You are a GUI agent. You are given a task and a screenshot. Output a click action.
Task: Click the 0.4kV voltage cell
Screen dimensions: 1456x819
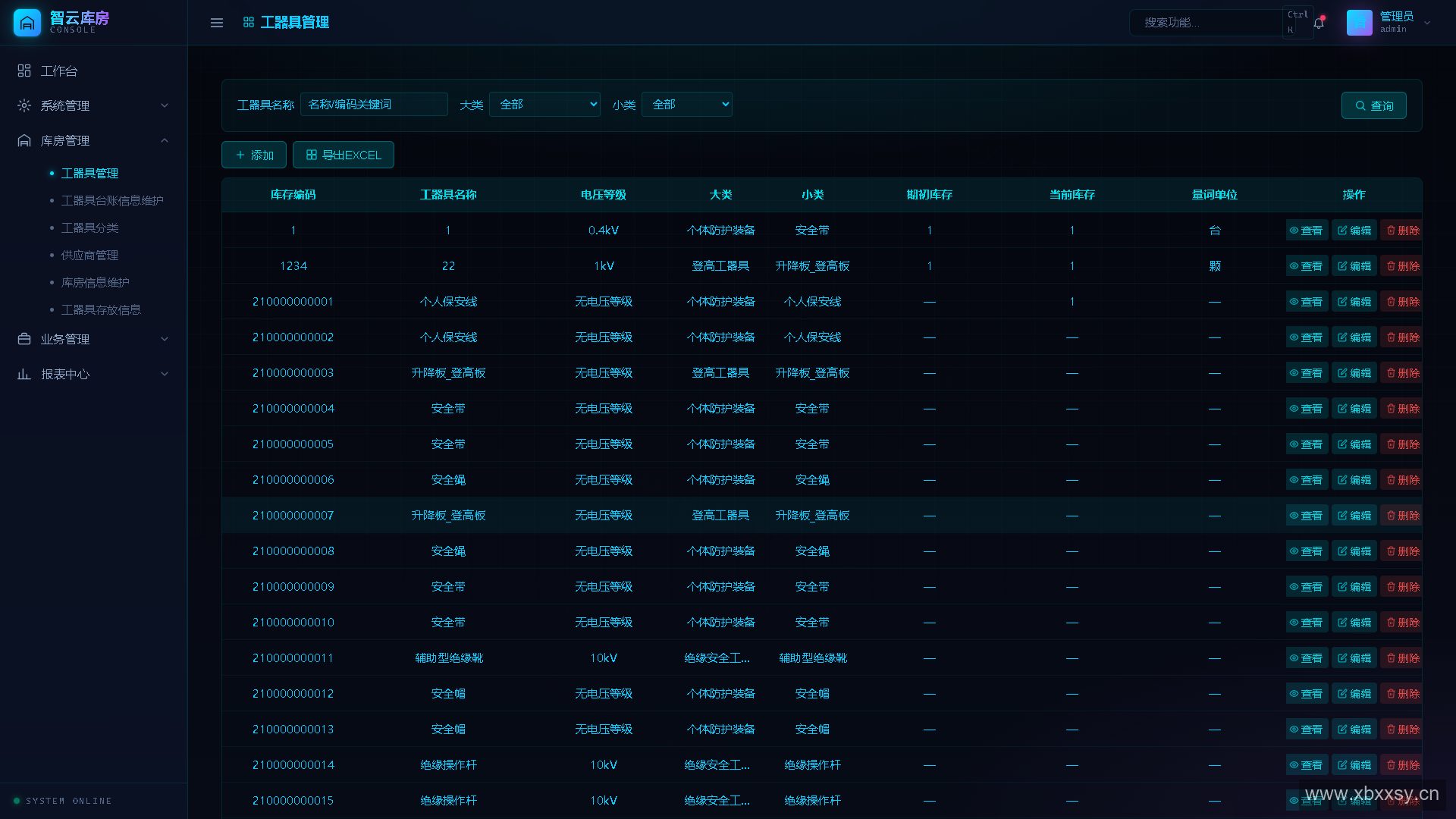[x=604, y=231]
